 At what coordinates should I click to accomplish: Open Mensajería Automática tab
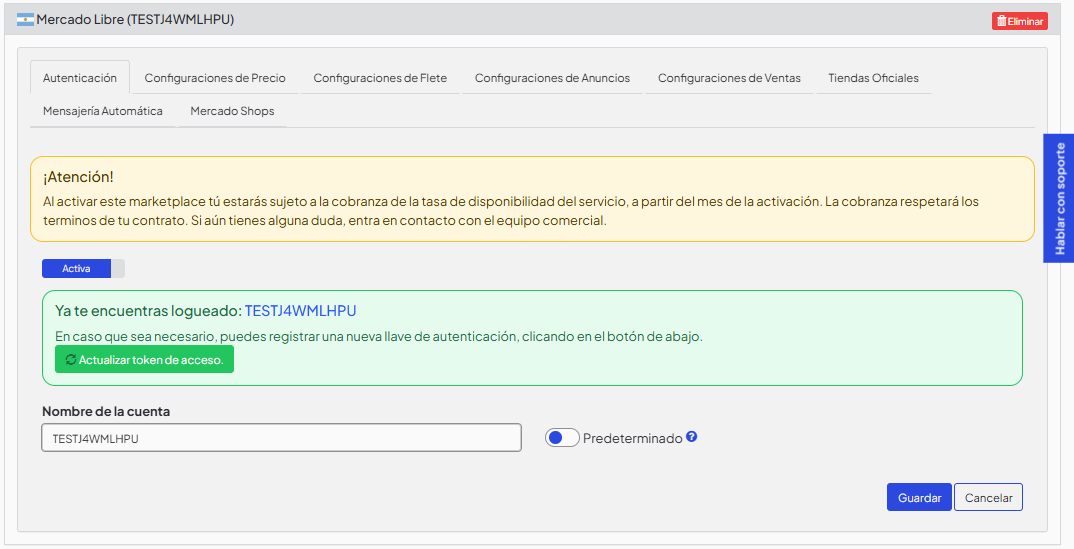(103, 111)
